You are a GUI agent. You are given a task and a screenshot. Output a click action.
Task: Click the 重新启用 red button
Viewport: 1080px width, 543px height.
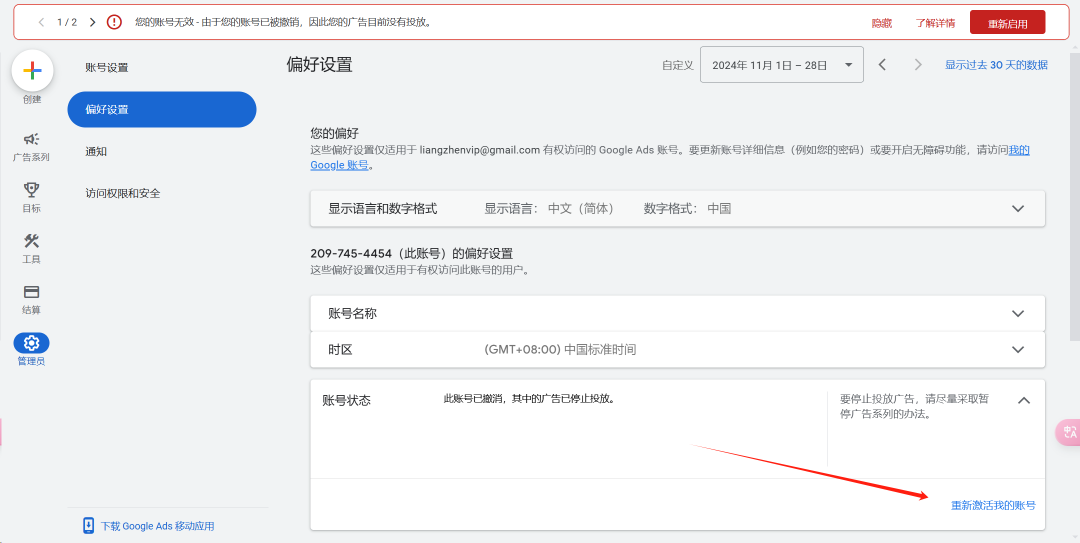point(1007,23)
